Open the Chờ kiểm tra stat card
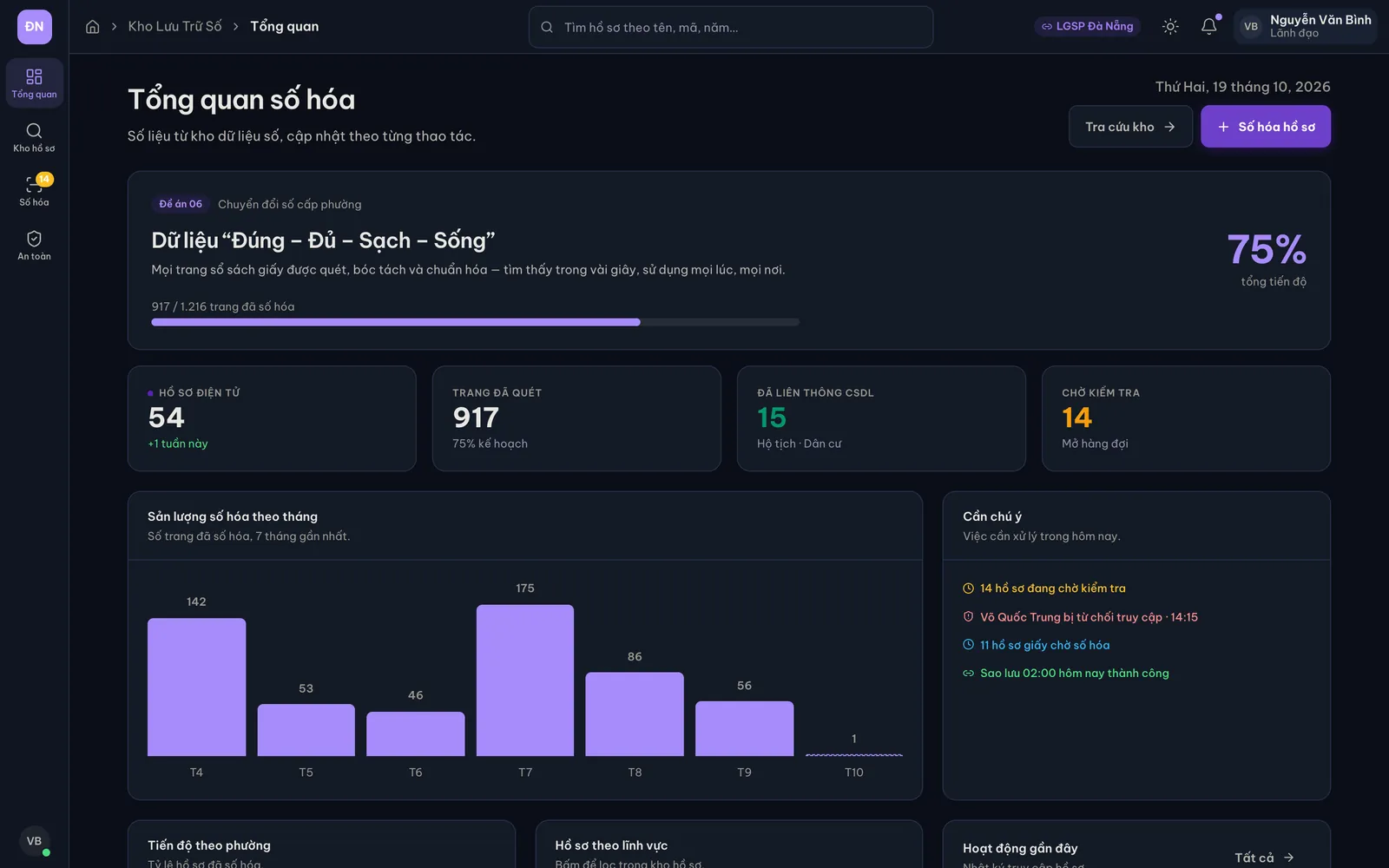The image size is (1389, 868). click(1186, 418)
